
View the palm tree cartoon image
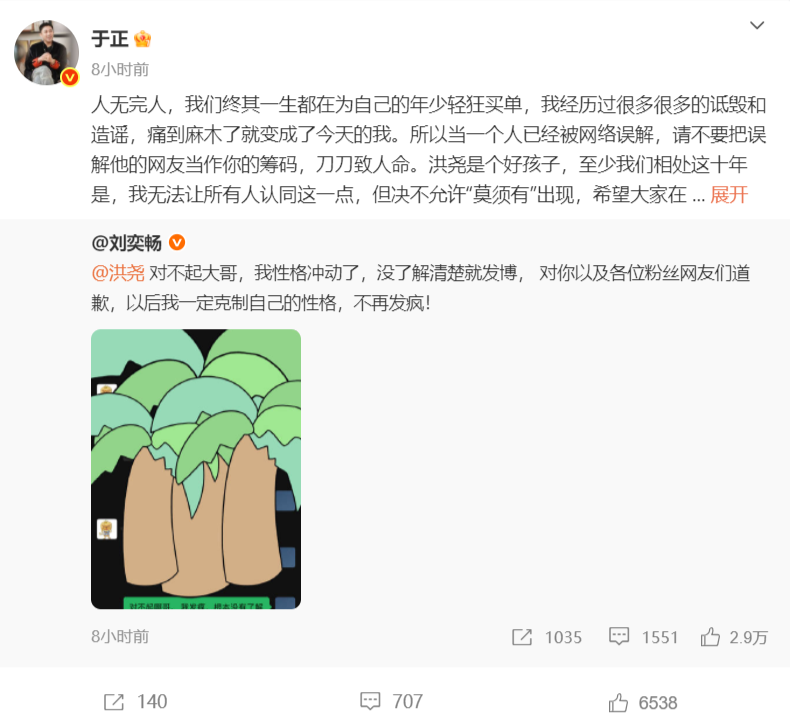(196, 469)
